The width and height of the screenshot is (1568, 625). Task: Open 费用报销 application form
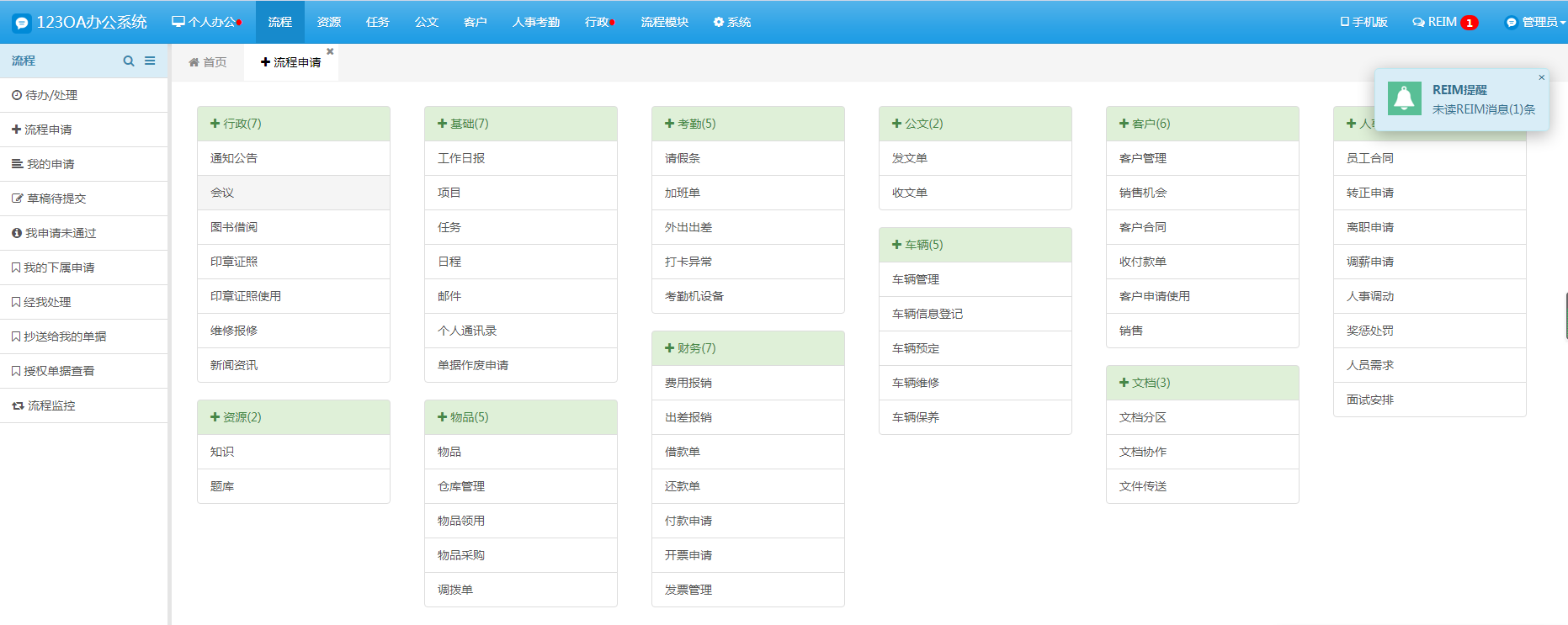(688, 383)
